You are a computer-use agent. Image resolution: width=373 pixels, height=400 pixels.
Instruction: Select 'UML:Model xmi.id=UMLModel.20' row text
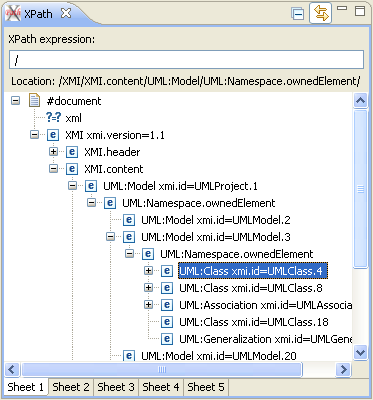(x=219, y=356)
